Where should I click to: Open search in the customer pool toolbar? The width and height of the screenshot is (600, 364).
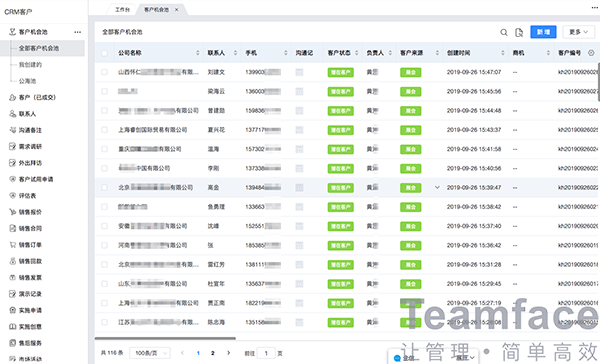tap(504, 33)
